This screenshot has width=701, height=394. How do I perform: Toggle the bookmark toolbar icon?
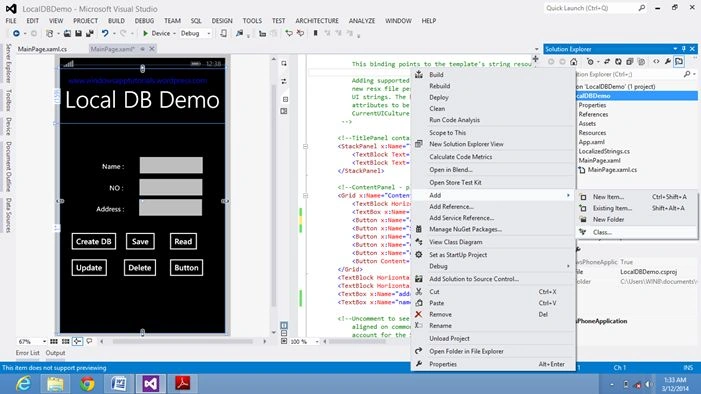315,34
